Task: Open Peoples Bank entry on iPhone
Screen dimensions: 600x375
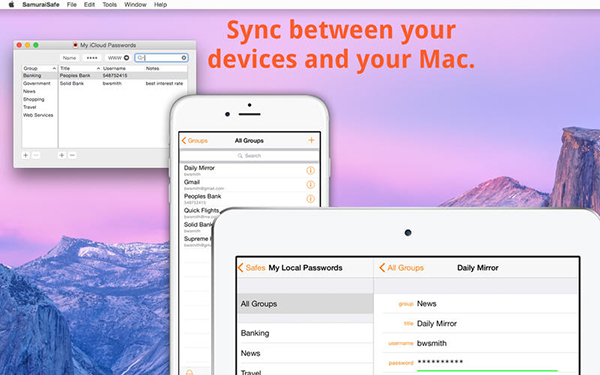Action: point(249,199)
